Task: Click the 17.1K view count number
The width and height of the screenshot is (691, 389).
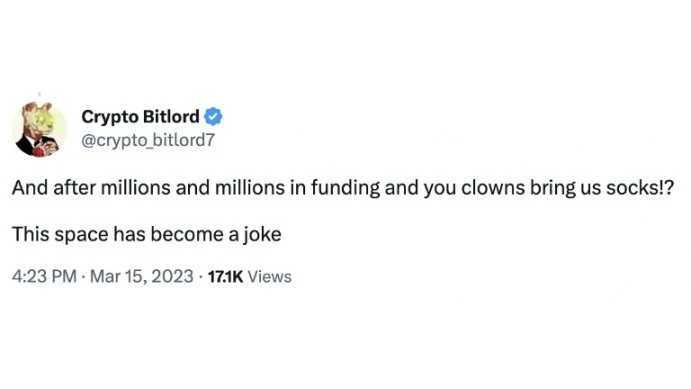Action: tap(225, 277)
